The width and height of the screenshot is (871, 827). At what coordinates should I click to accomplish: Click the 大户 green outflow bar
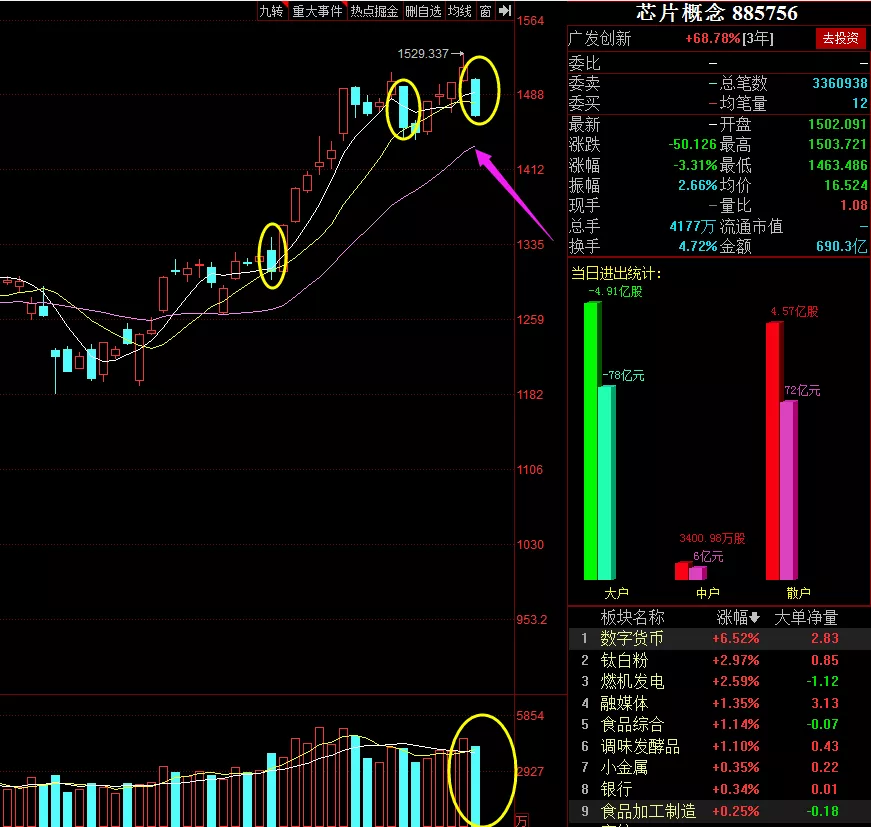(593, 441)
